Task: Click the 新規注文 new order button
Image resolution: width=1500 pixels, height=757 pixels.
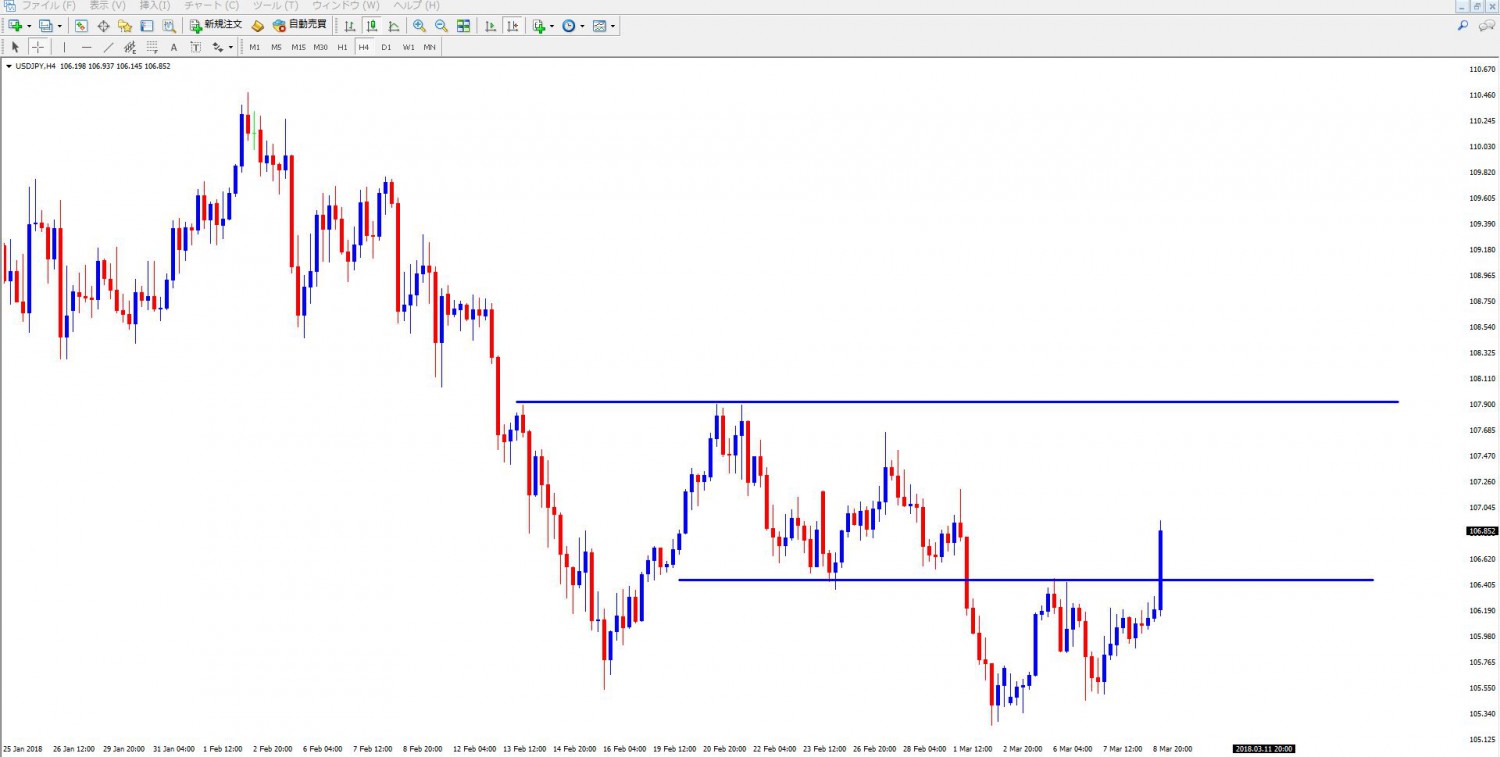Action: (x=216, y=25)
